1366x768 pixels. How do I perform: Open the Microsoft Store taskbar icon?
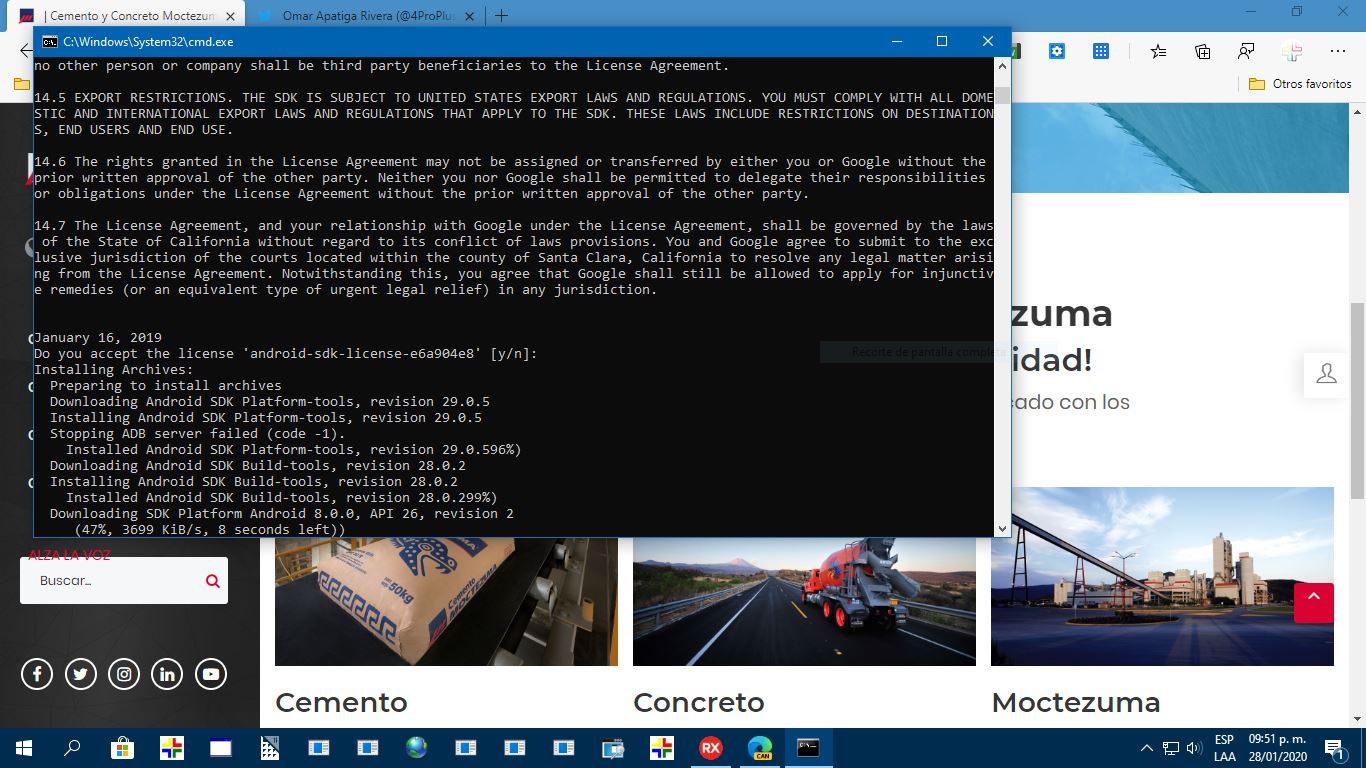122,748
